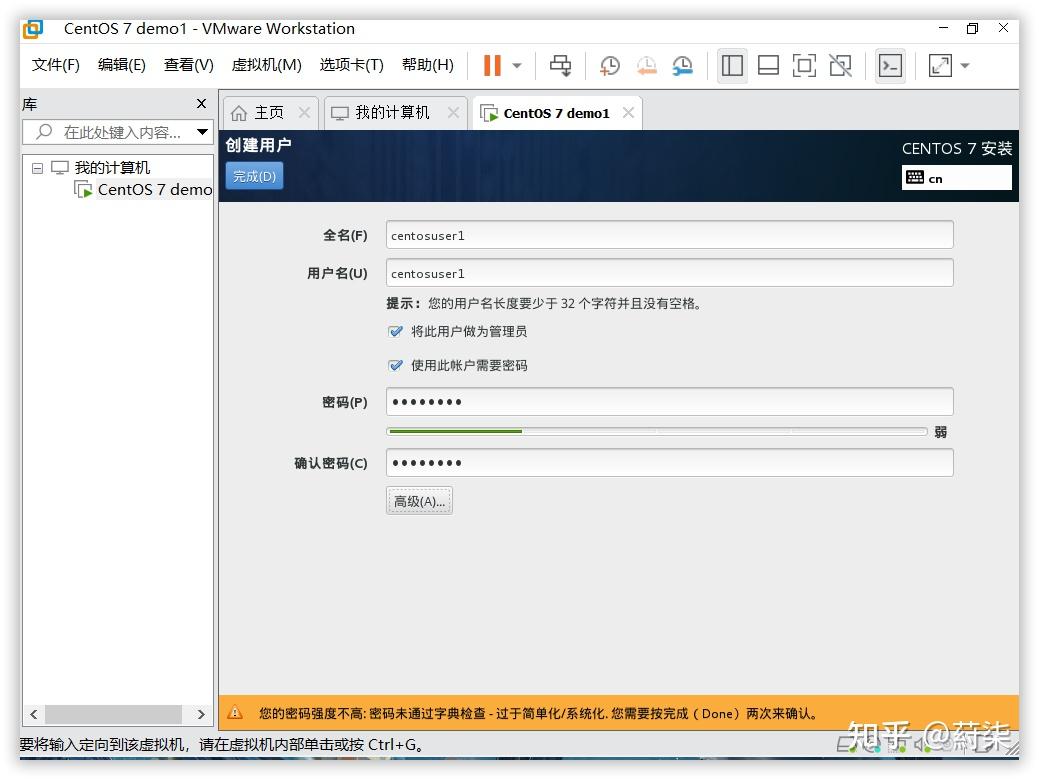Open the 编辑(E) menu
This screenshot has width=1039, height=780.
[x=121, y=65]
